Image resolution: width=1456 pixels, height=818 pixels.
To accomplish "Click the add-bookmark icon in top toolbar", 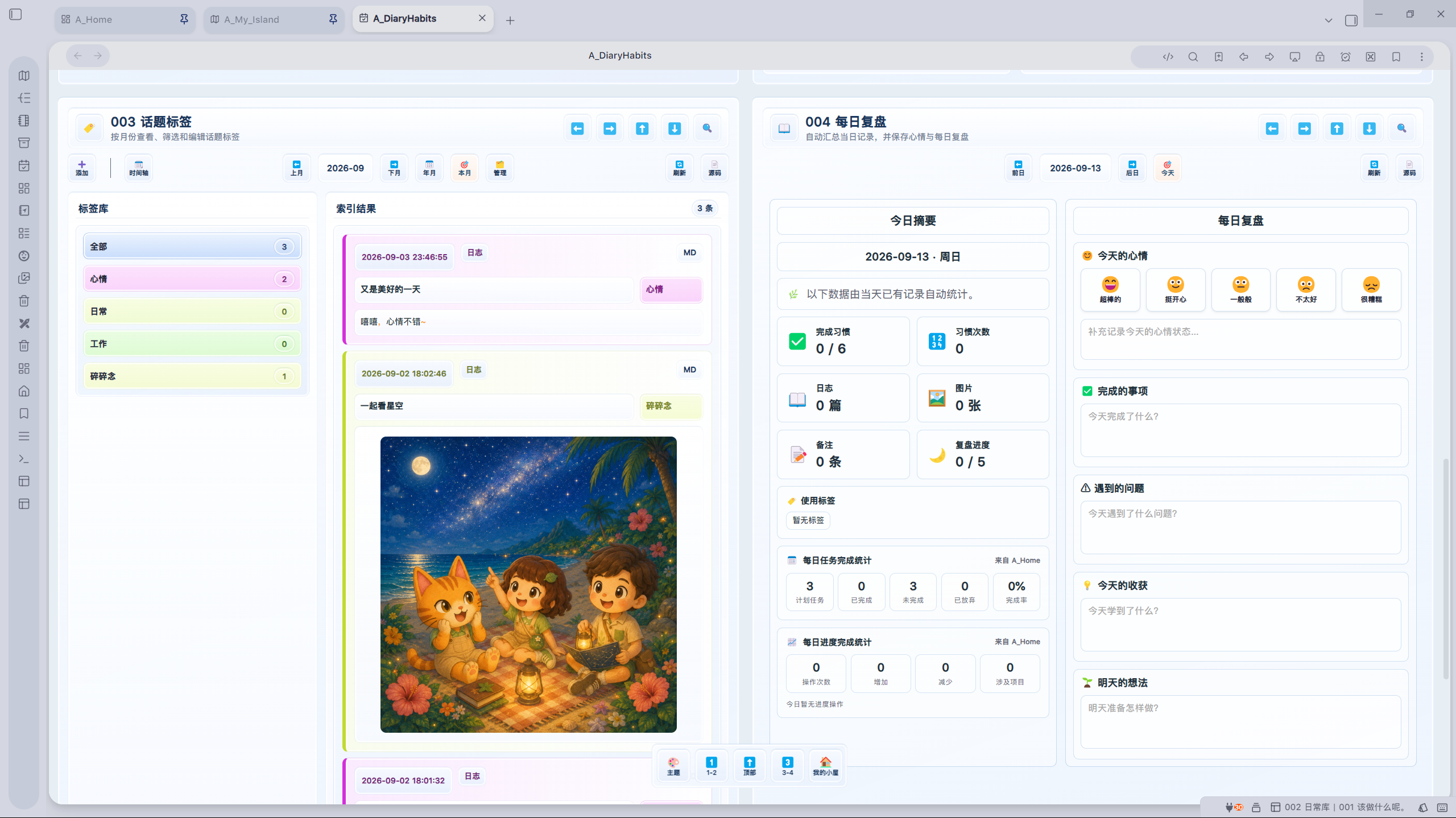I will coord(1218,57).
